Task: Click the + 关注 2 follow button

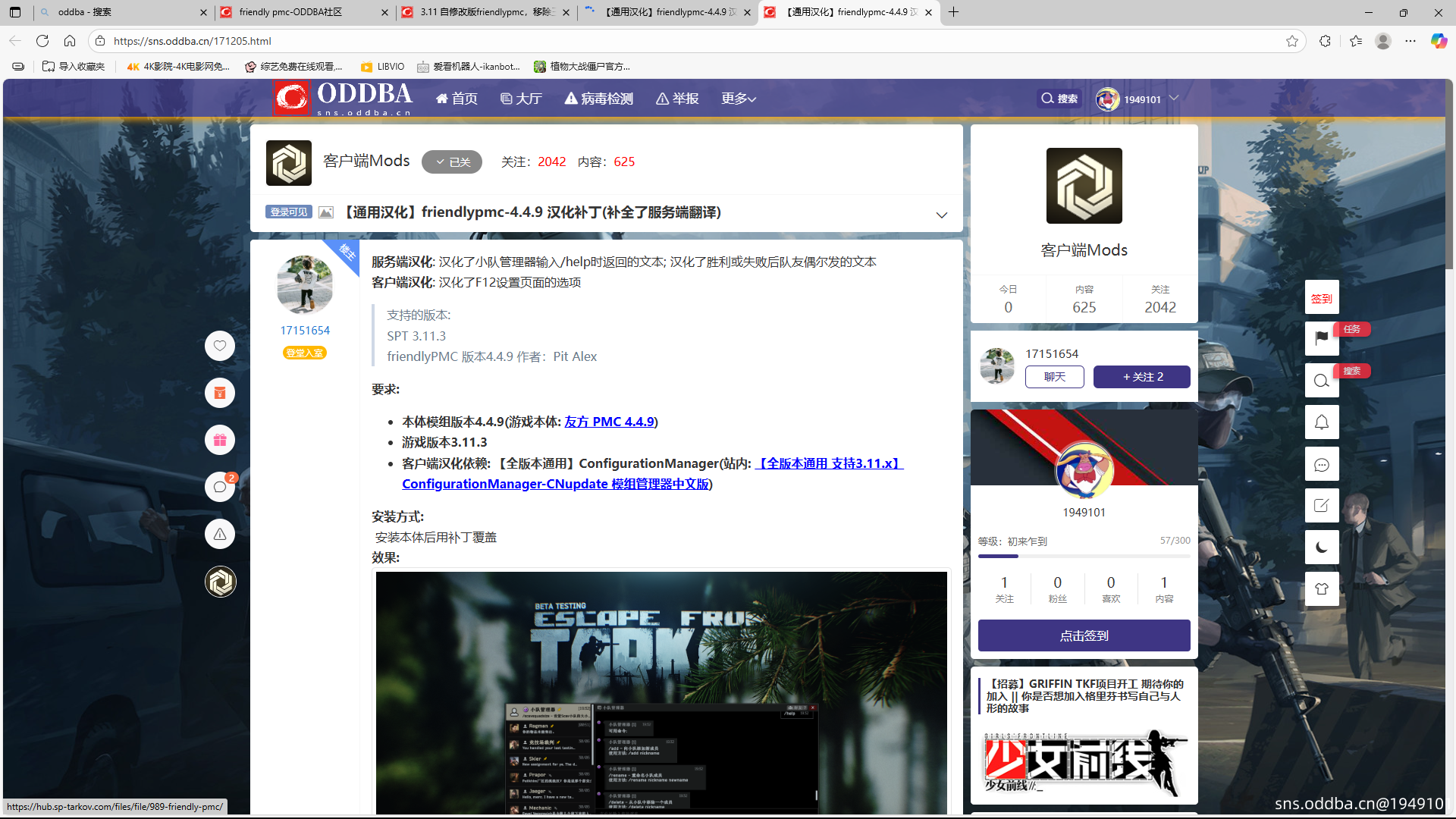Action: [1142, 377]
